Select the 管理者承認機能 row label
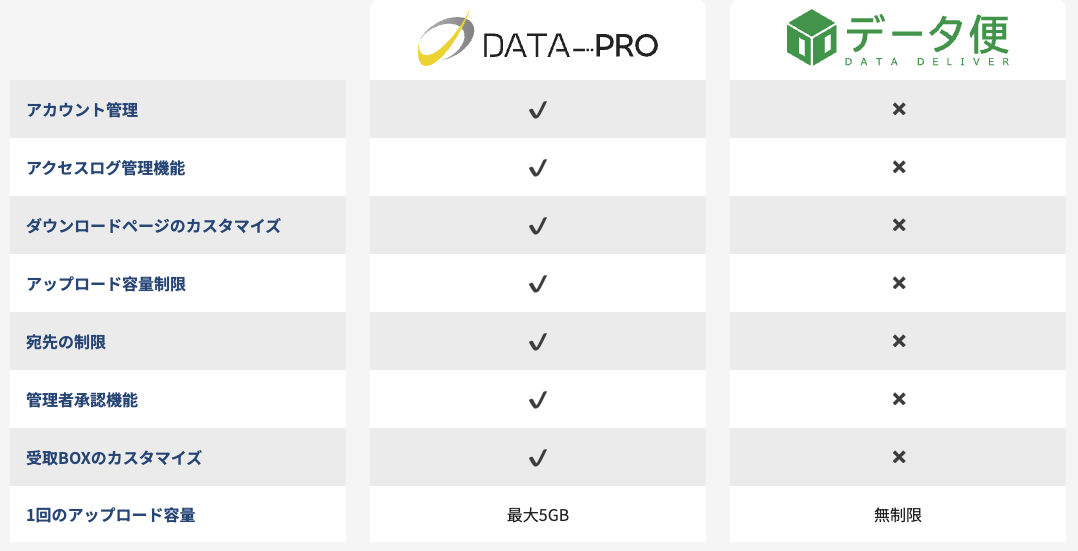Screen dimensions: 1078x551 pos(82,400)
